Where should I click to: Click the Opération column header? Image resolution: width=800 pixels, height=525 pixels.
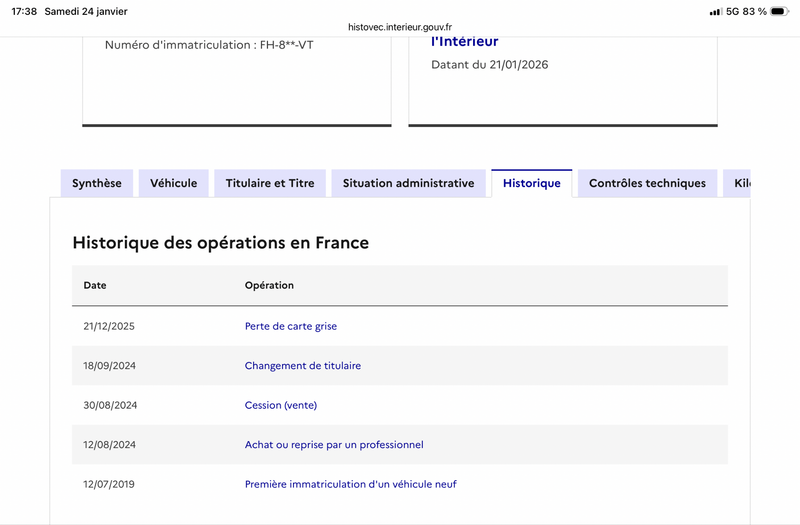coord(269,285)
